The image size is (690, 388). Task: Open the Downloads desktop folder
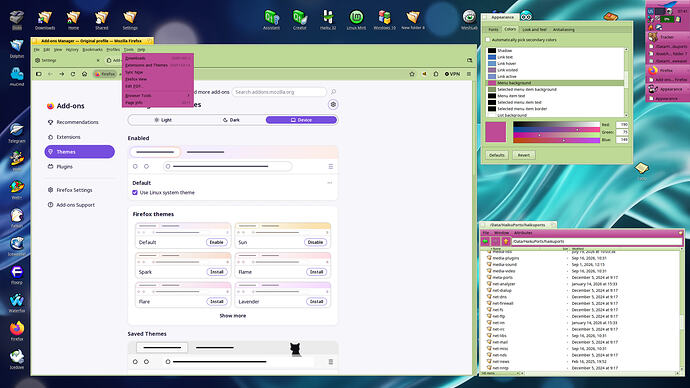pos(45,20)
